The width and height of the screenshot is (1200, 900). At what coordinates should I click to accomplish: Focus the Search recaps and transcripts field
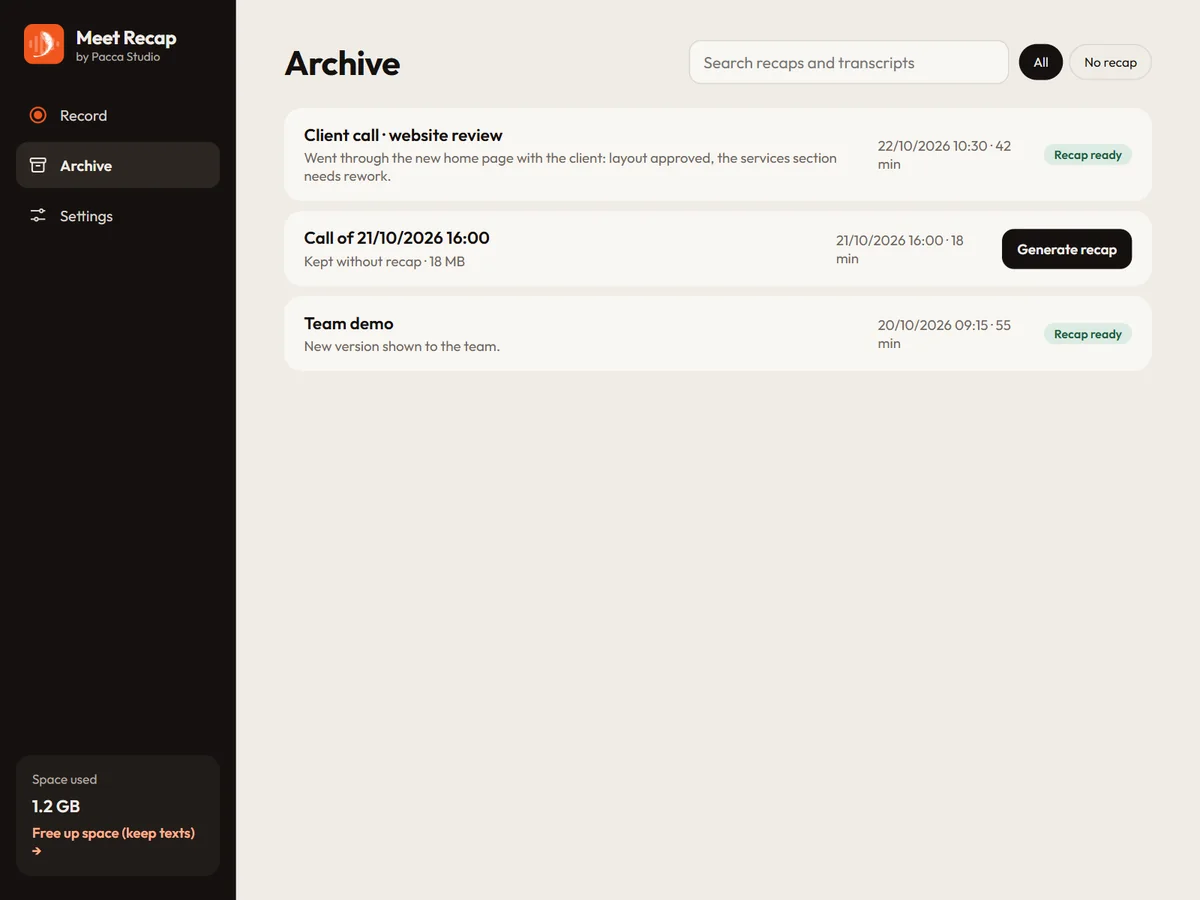click(849, 62)
